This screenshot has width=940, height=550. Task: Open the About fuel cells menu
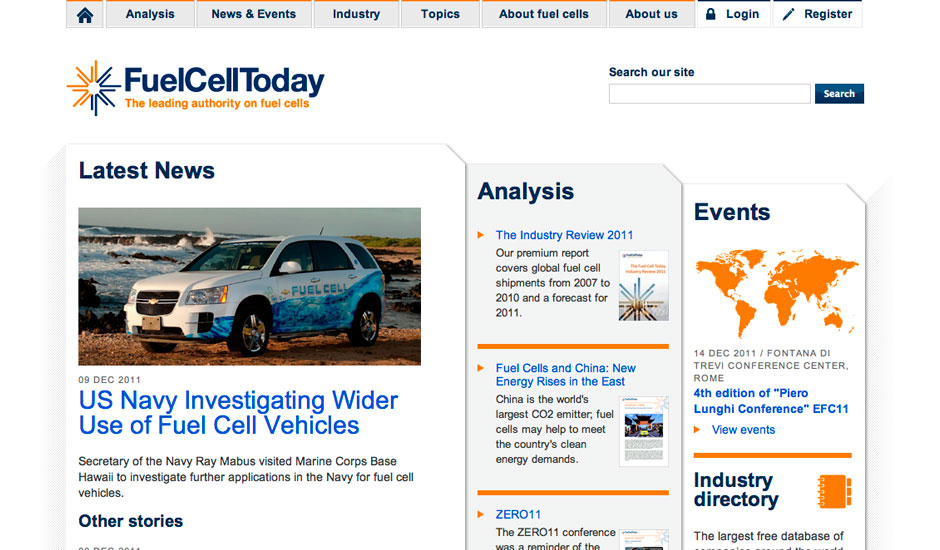pyautogui.click(x=544, y=14)
